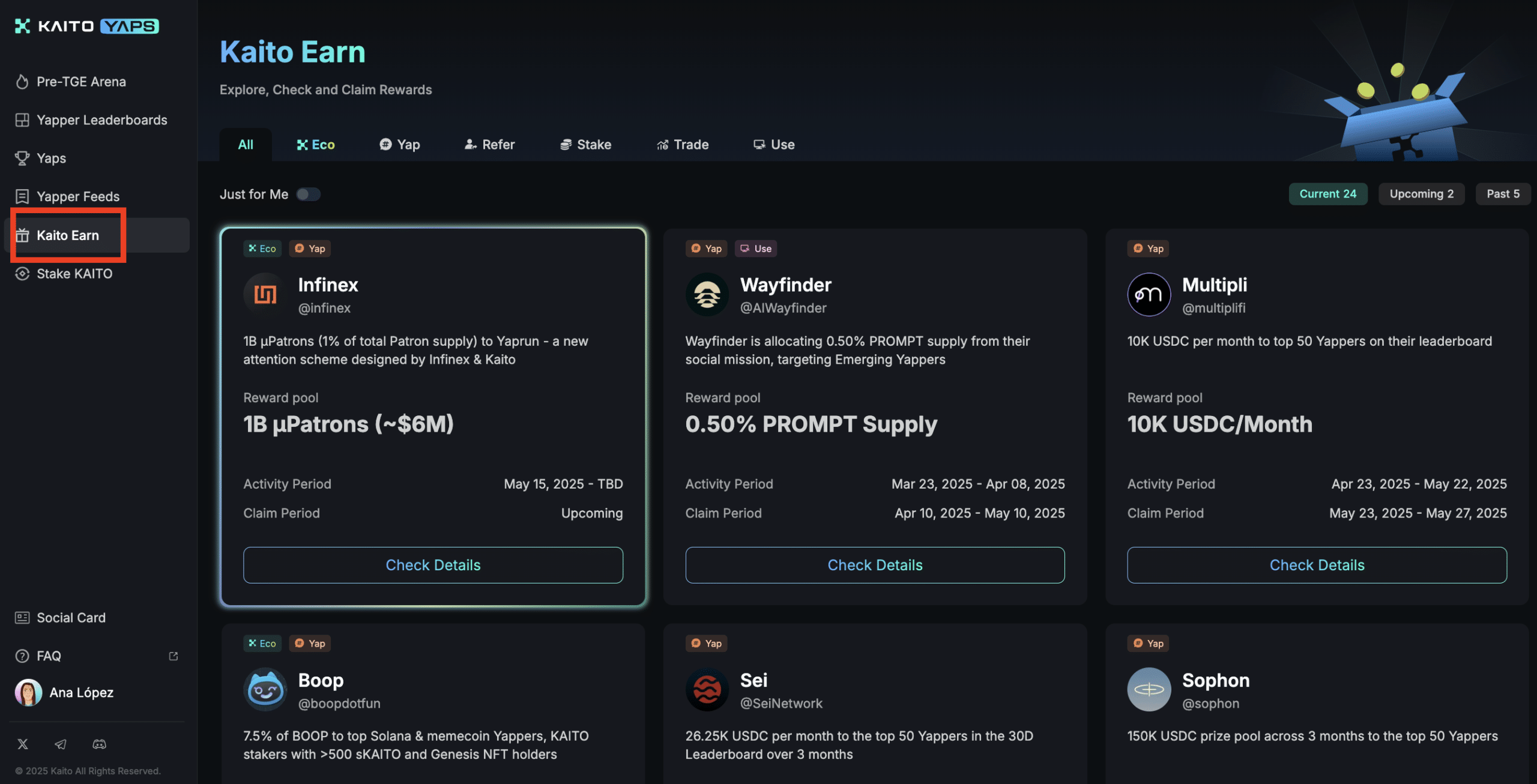Click the Kaito Yaps logo
This screenshot has width=1537, height=784.
tap(86, 26)
